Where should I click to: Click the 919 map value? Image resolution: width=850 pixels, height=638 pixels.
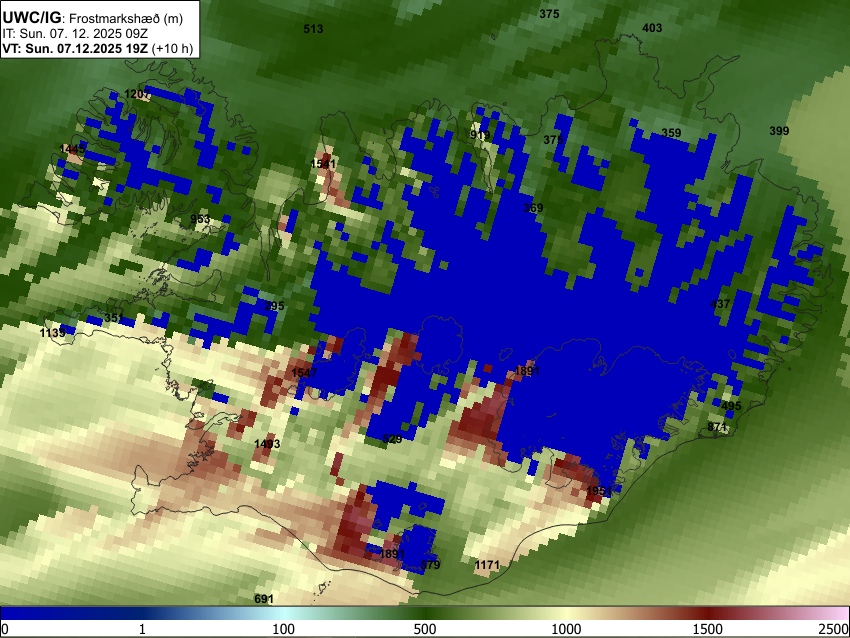tap(480, 135)
